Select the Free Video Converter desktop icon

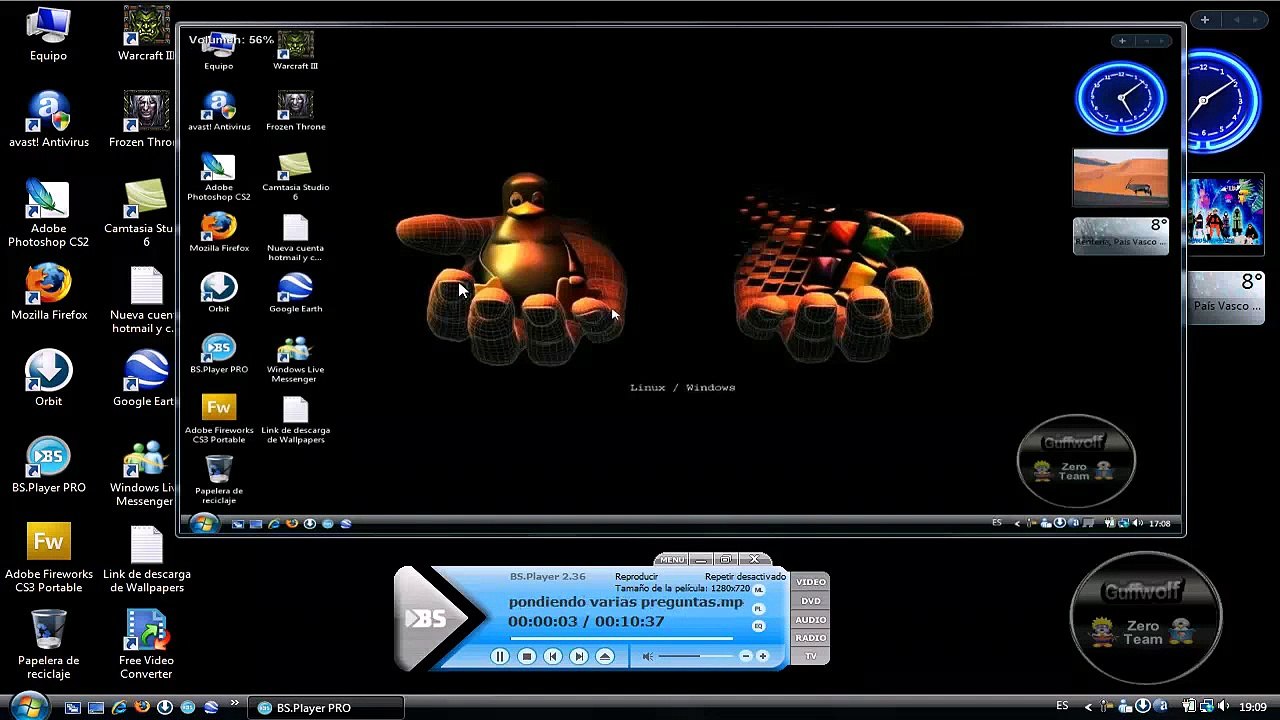(146, 645)
